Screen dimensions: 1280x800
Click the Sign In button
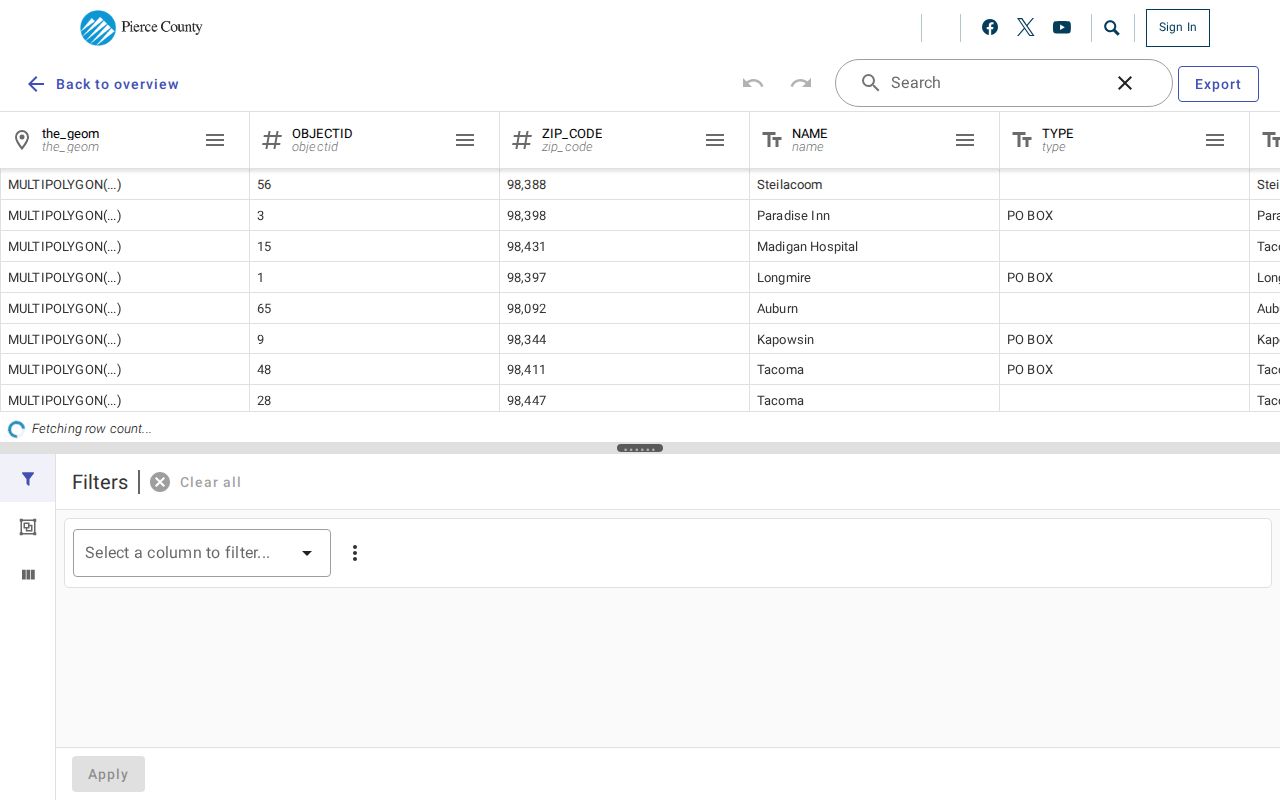(x=1178, y=28)
